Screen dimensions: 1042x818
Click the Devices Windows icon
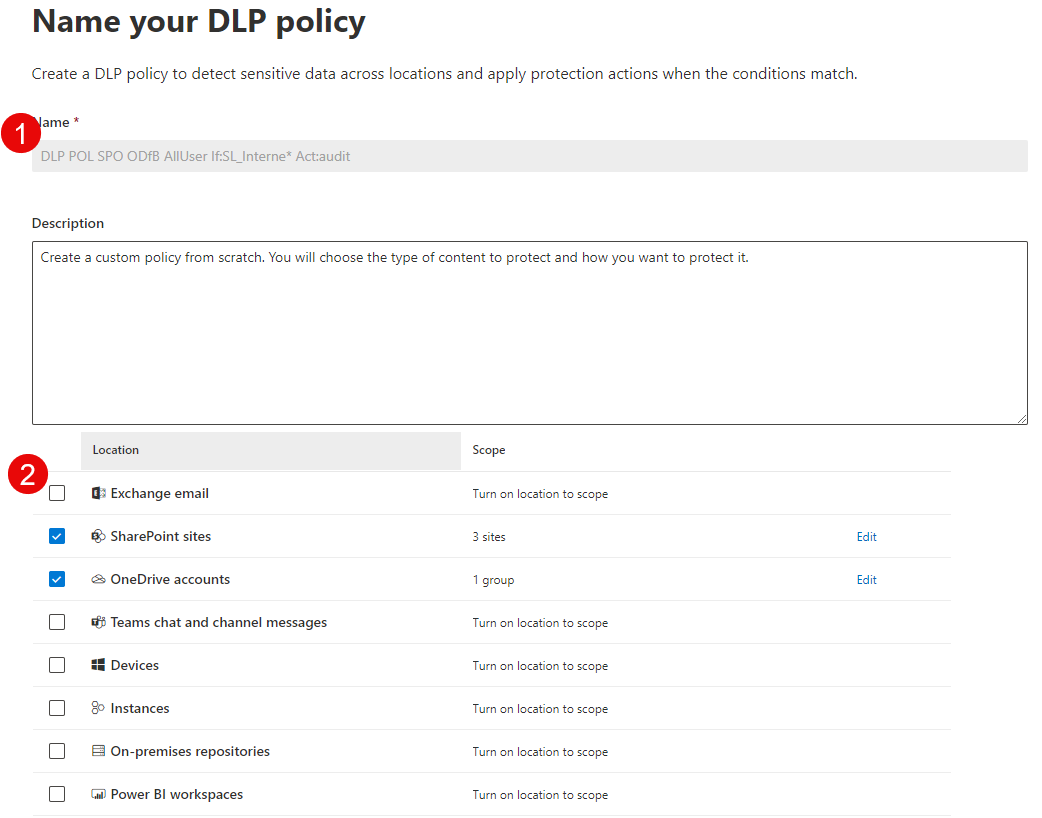[x=98, y=665]
